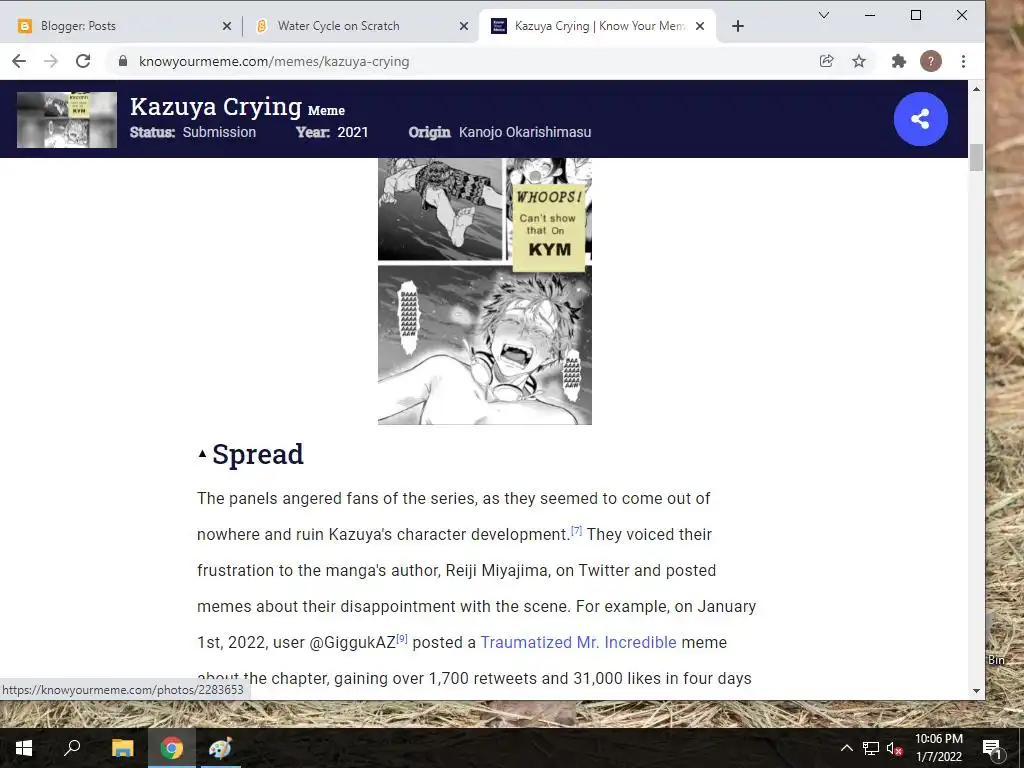Click footnote reference [7]
Image resolution: width=1024 pixels, height=768 pixels.
tap(576, 530)
